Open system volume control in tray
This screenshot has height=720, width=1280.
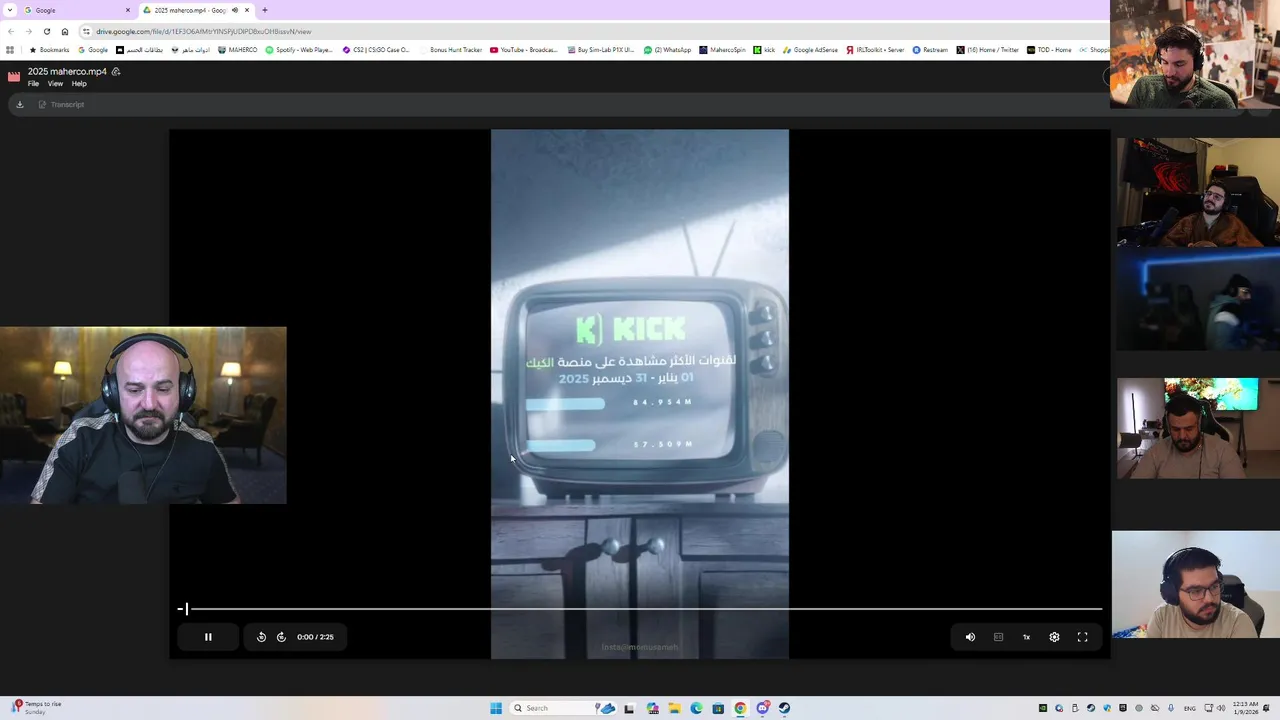[x=1220, y=708]
